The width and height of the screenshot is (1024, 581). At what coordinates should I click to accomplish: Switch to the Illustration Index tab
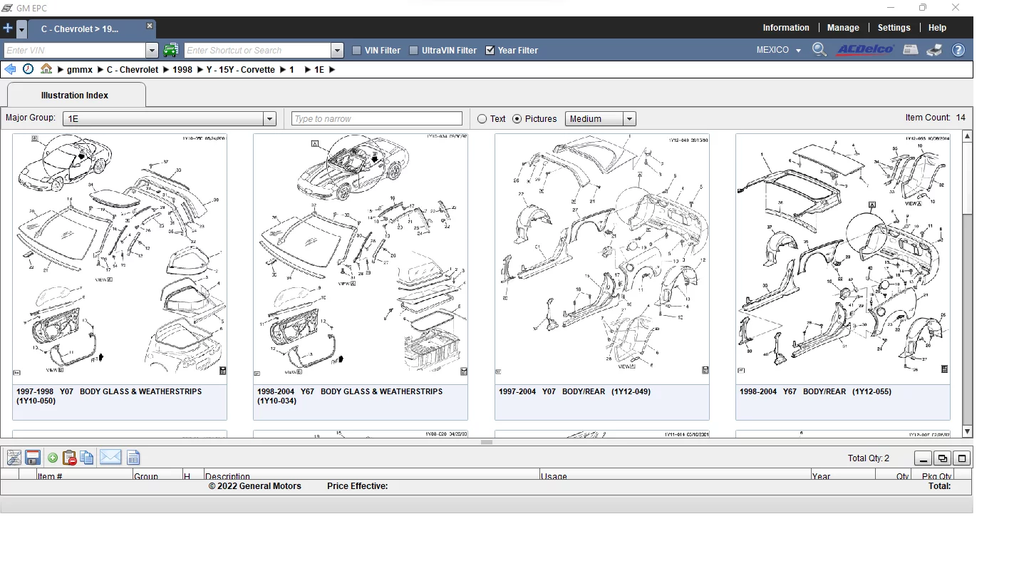pyautogui.click(x=75, y=96)
